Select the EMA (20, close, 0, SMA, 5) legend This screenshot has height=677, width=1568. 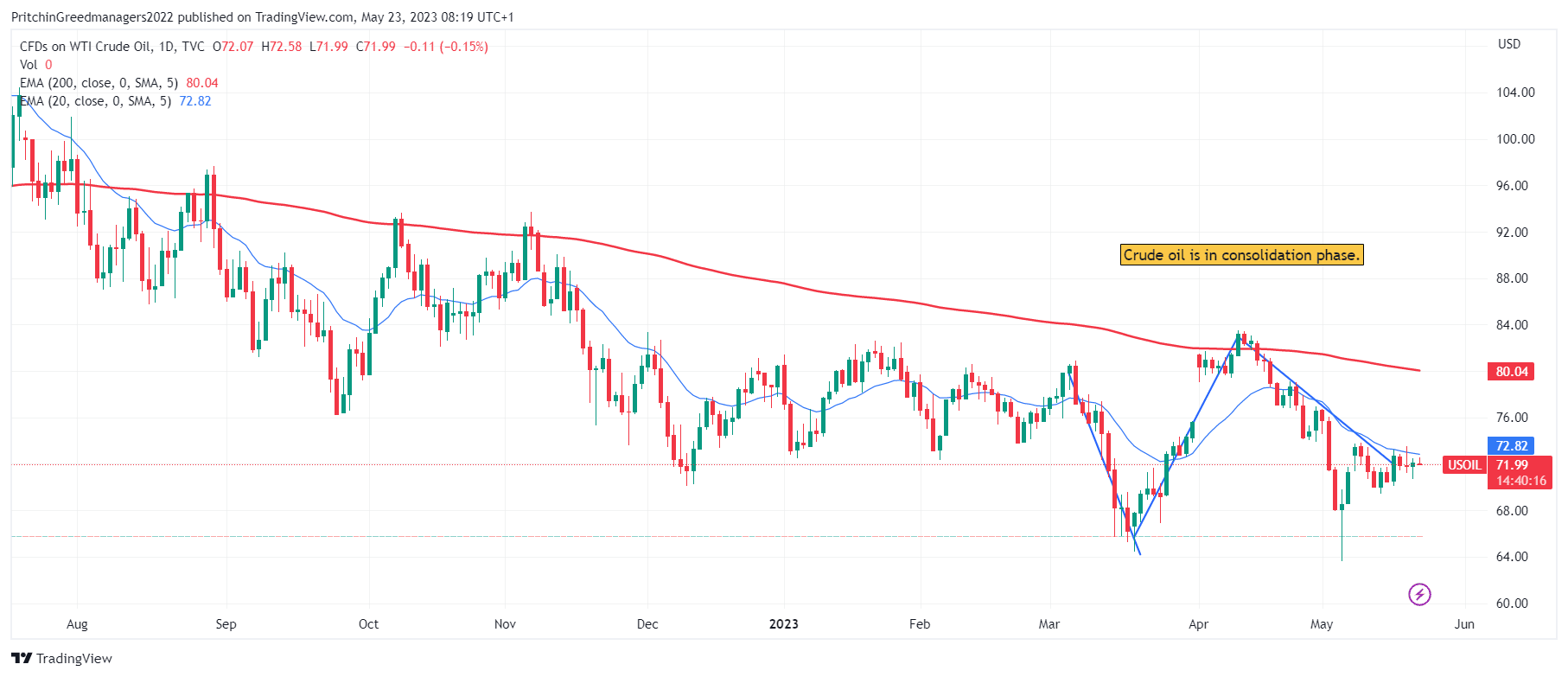click(x=95, y=101)
